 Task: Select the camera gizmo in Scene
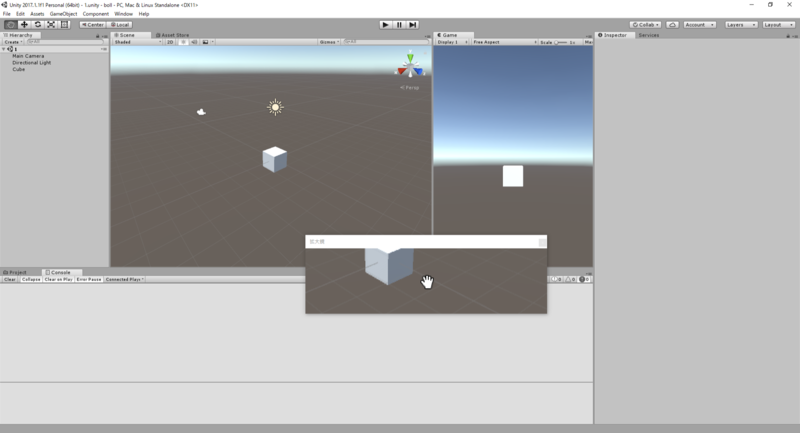pyautogui.click(x=201, y=112)
